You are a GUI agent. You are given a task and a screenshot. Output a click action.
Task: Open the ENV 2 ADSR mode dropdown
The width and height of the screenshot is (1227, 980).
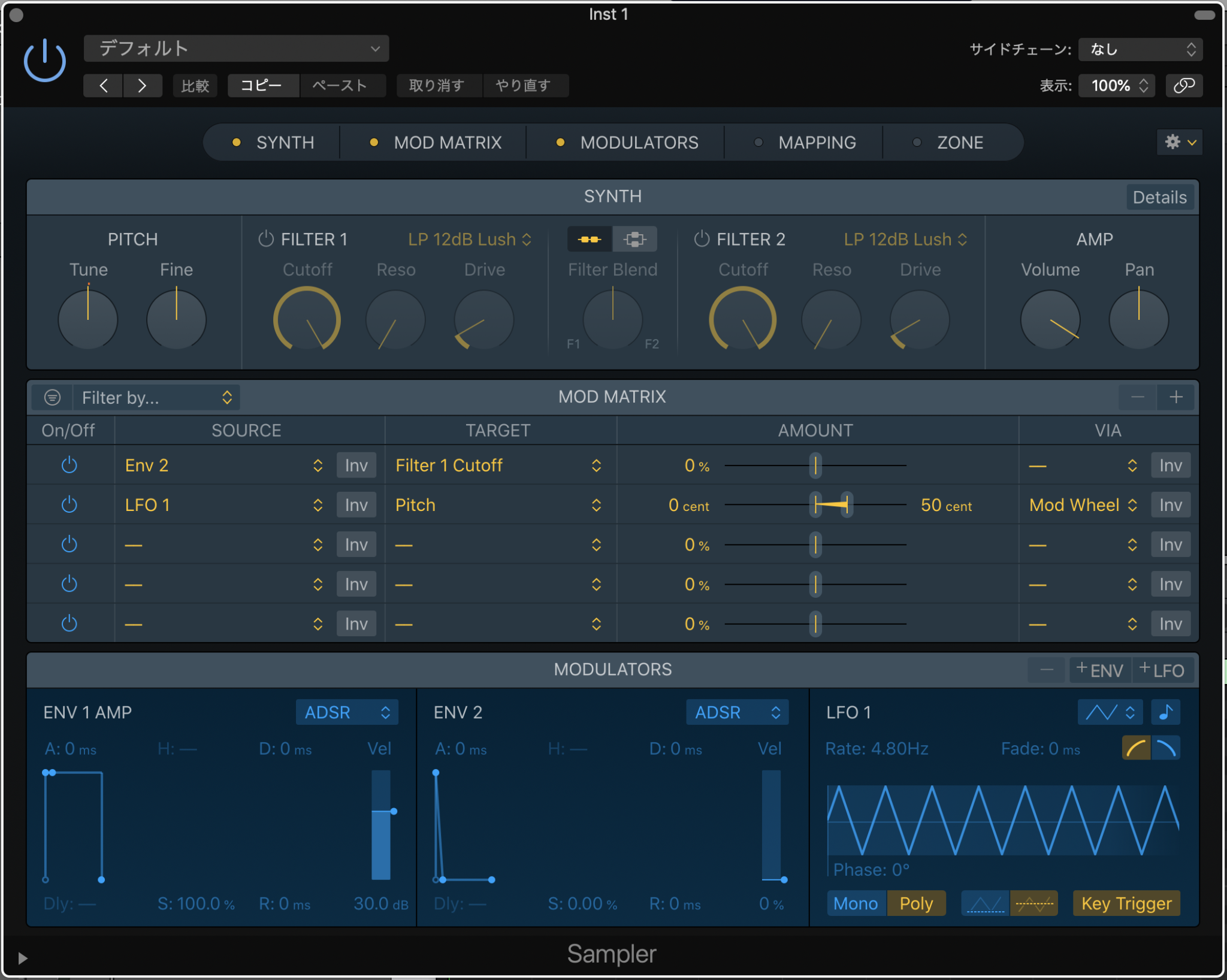[737, 712]
